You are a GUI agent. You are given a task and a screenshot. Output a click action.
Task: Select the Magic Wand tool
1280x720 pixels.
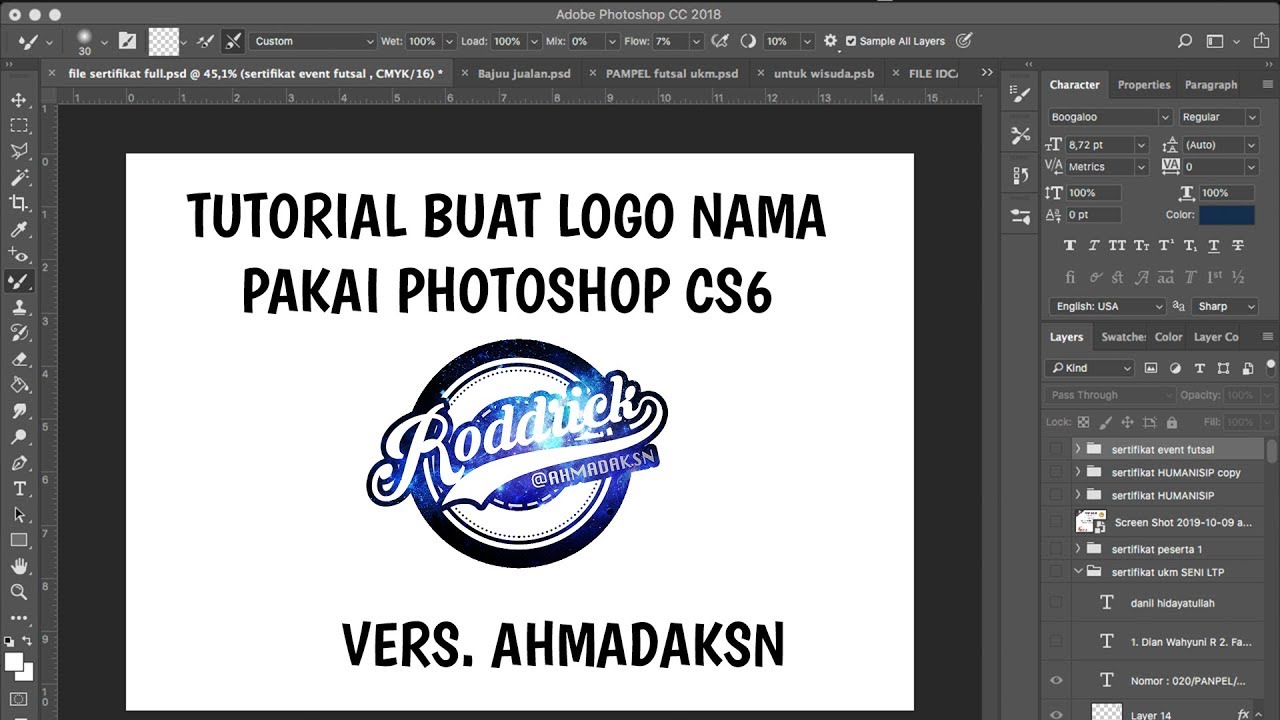pyautogui.click(x=19, y=178)
